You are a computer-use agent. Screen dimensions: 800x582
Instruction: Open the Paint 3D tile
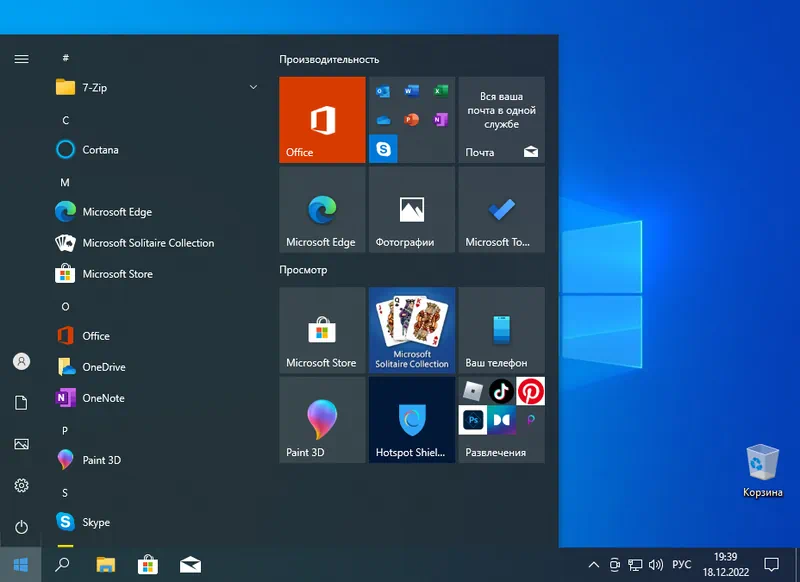[x=322, y=420]
